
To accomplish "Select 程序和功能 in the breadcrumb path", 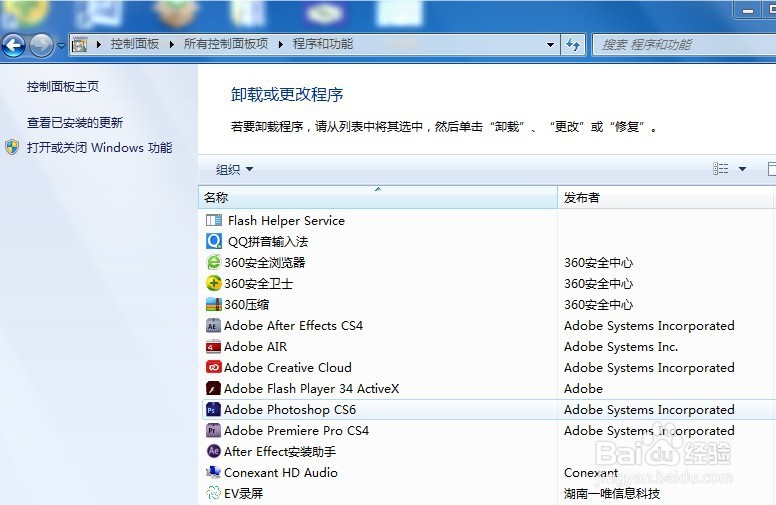I will coord(323,44).
